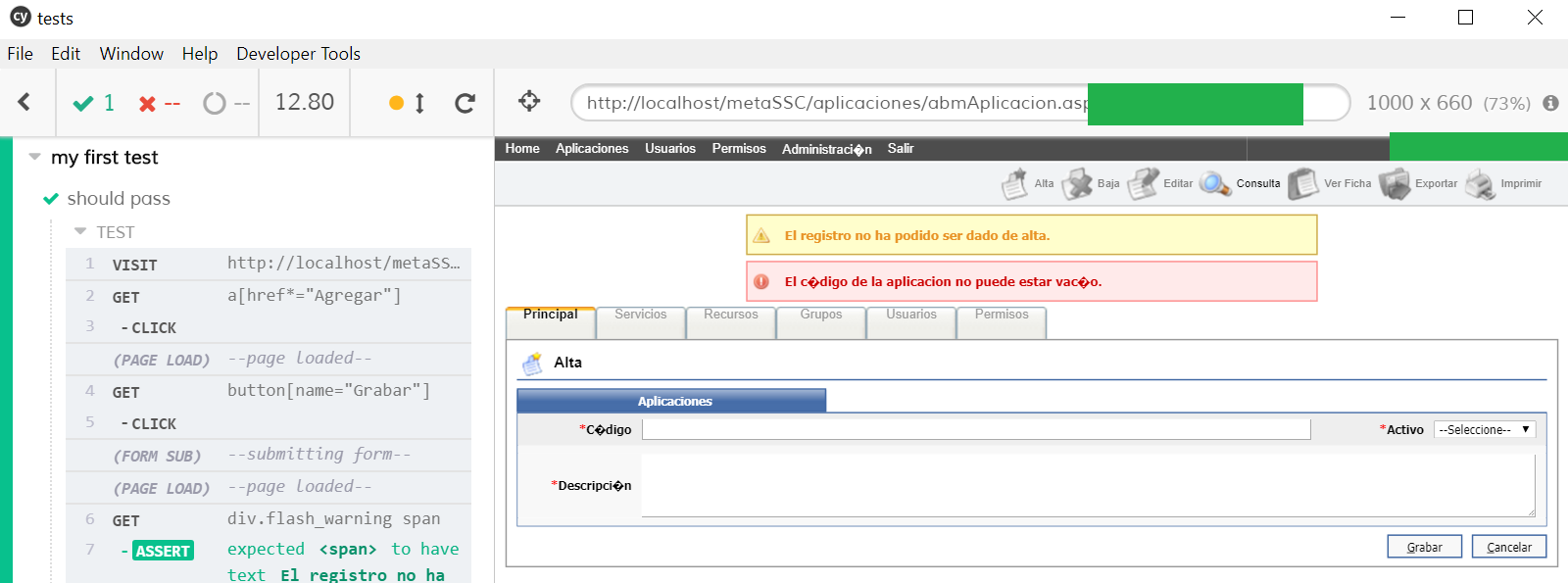This screenshot has height=583, width=1568.
Task: Select the 'should pass' test
Action: tap(119, 199)
